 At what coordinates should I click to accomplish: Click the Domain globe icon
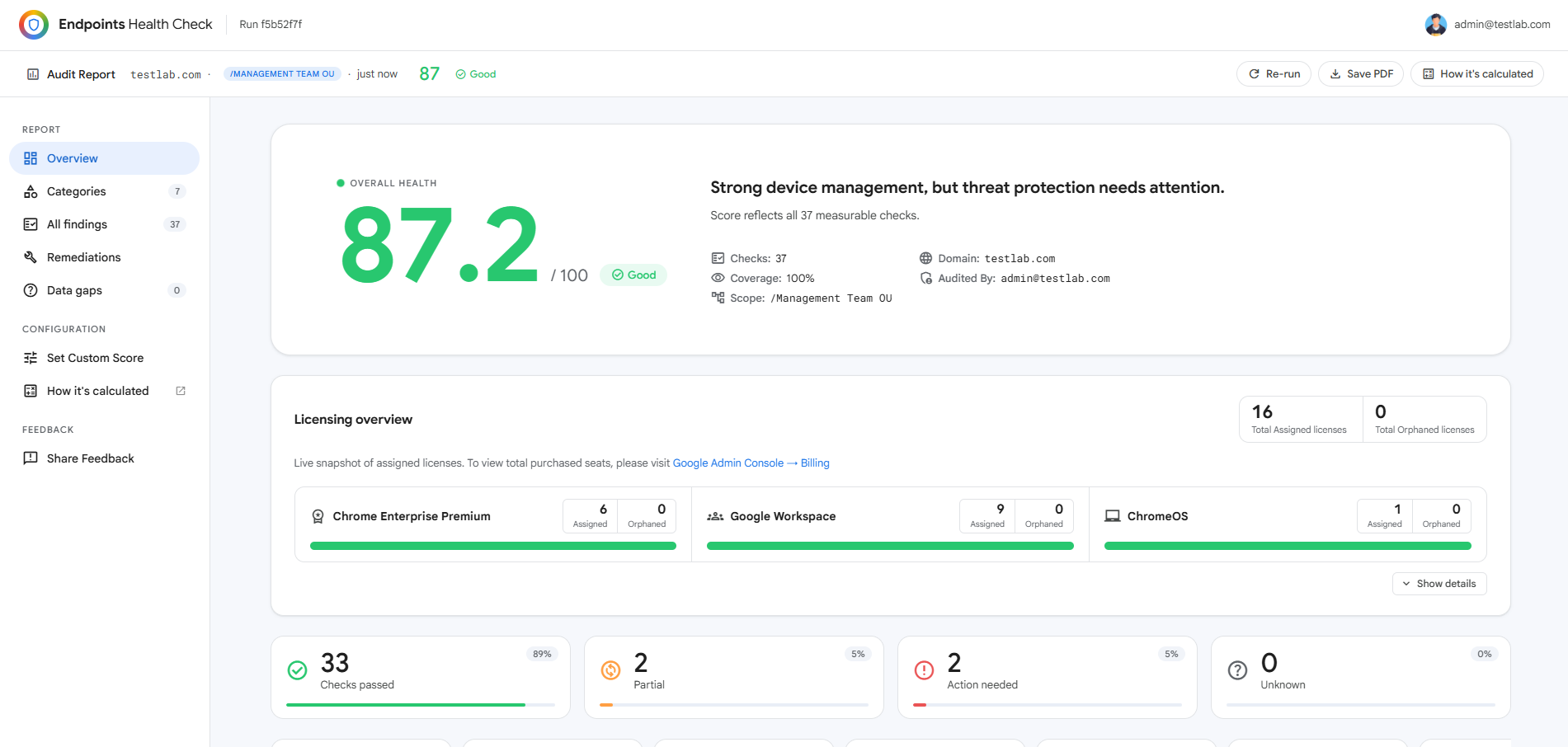925,258
